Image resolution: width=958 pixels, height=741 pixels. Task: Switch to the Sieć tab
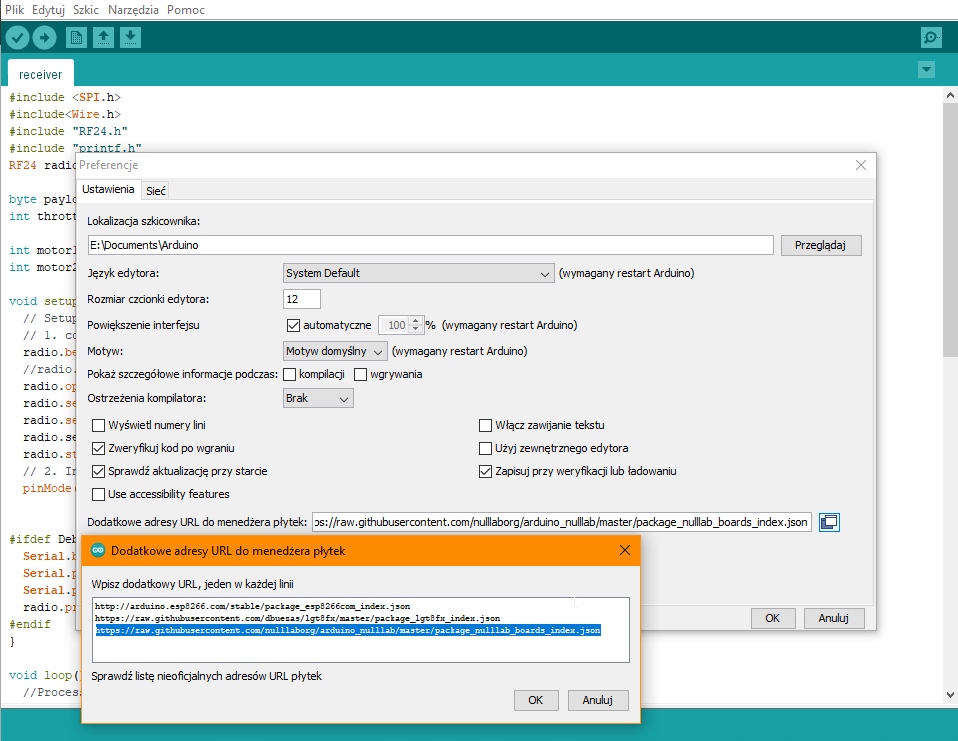[x=156, y=191]
